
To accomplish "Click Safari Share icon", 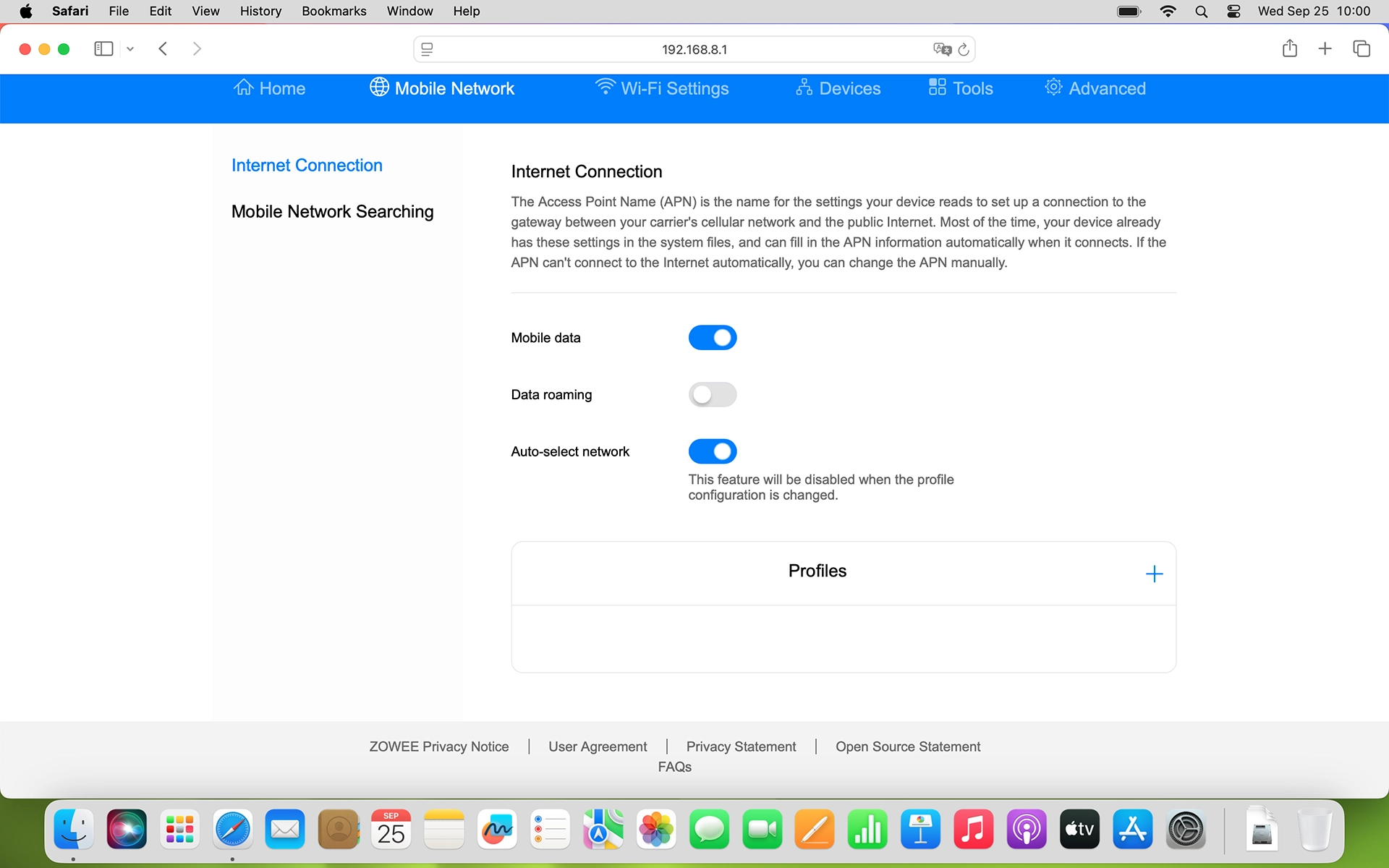I will (x=1289, y=48).
